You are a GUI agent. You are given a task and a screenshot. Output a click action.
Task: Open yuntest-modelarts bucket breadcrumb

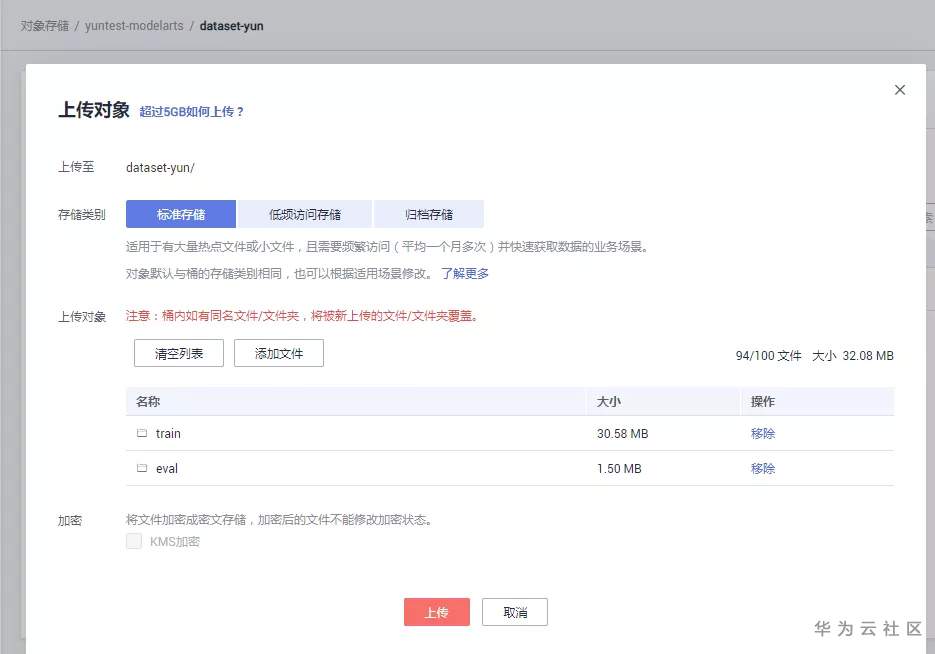(x=134, y=26)
